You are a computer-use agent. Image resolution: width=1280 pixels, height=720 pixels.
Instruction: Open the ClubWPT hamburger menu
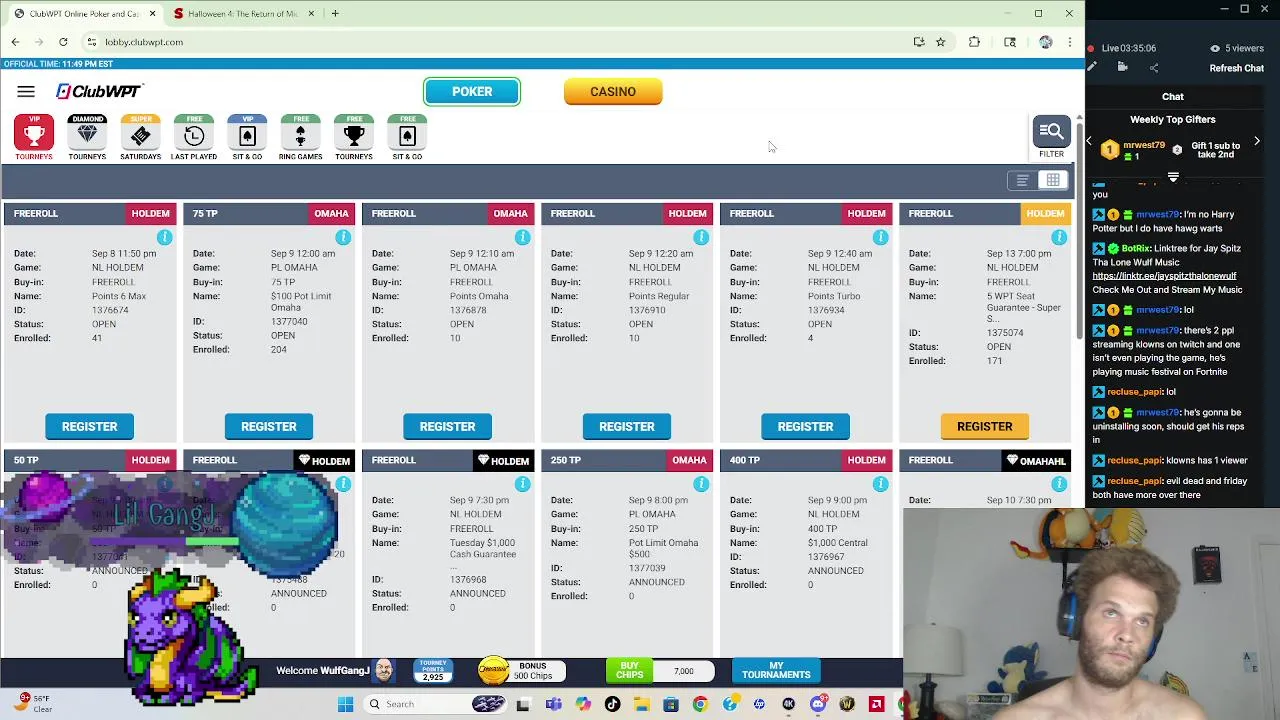coord(26,92)
